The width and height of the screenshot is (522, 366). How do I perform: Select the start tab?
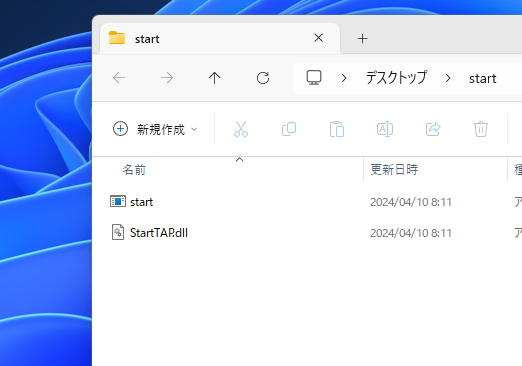pyautogui.click(x=220, y=38)
